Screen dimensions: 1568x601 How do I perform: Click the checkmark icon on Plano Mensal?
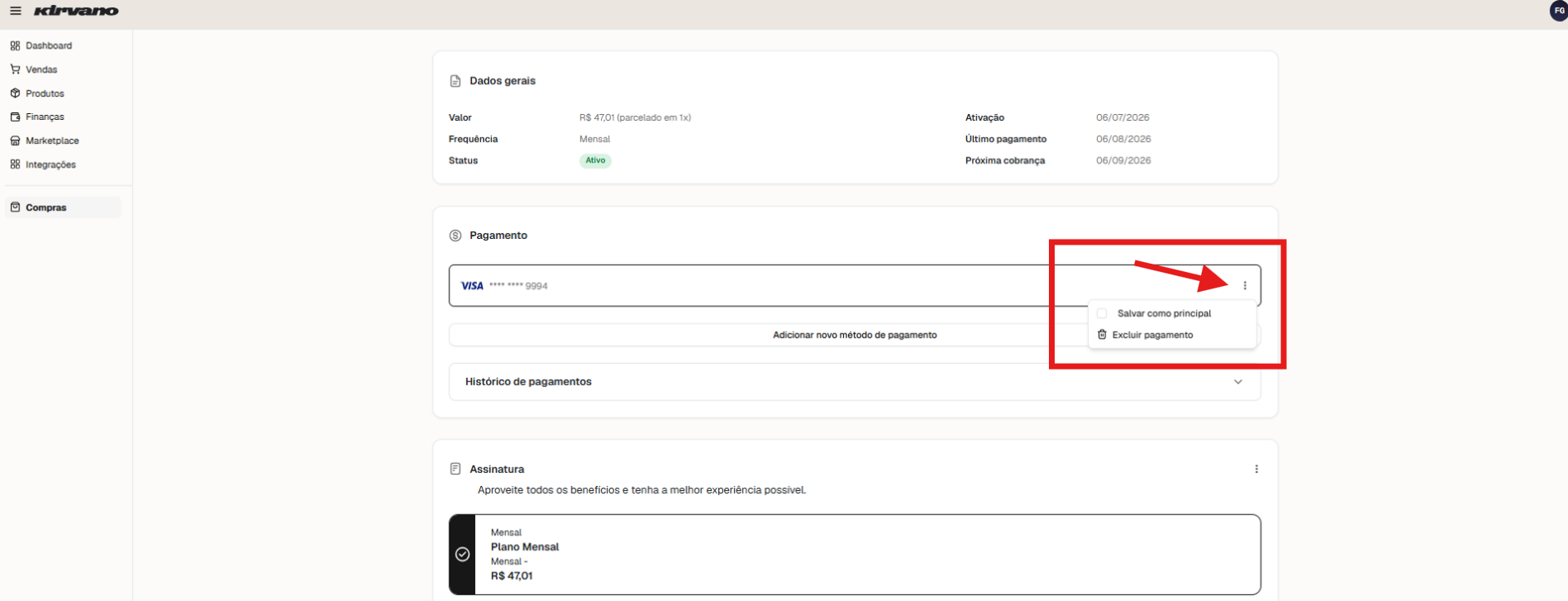click(463, 555)
